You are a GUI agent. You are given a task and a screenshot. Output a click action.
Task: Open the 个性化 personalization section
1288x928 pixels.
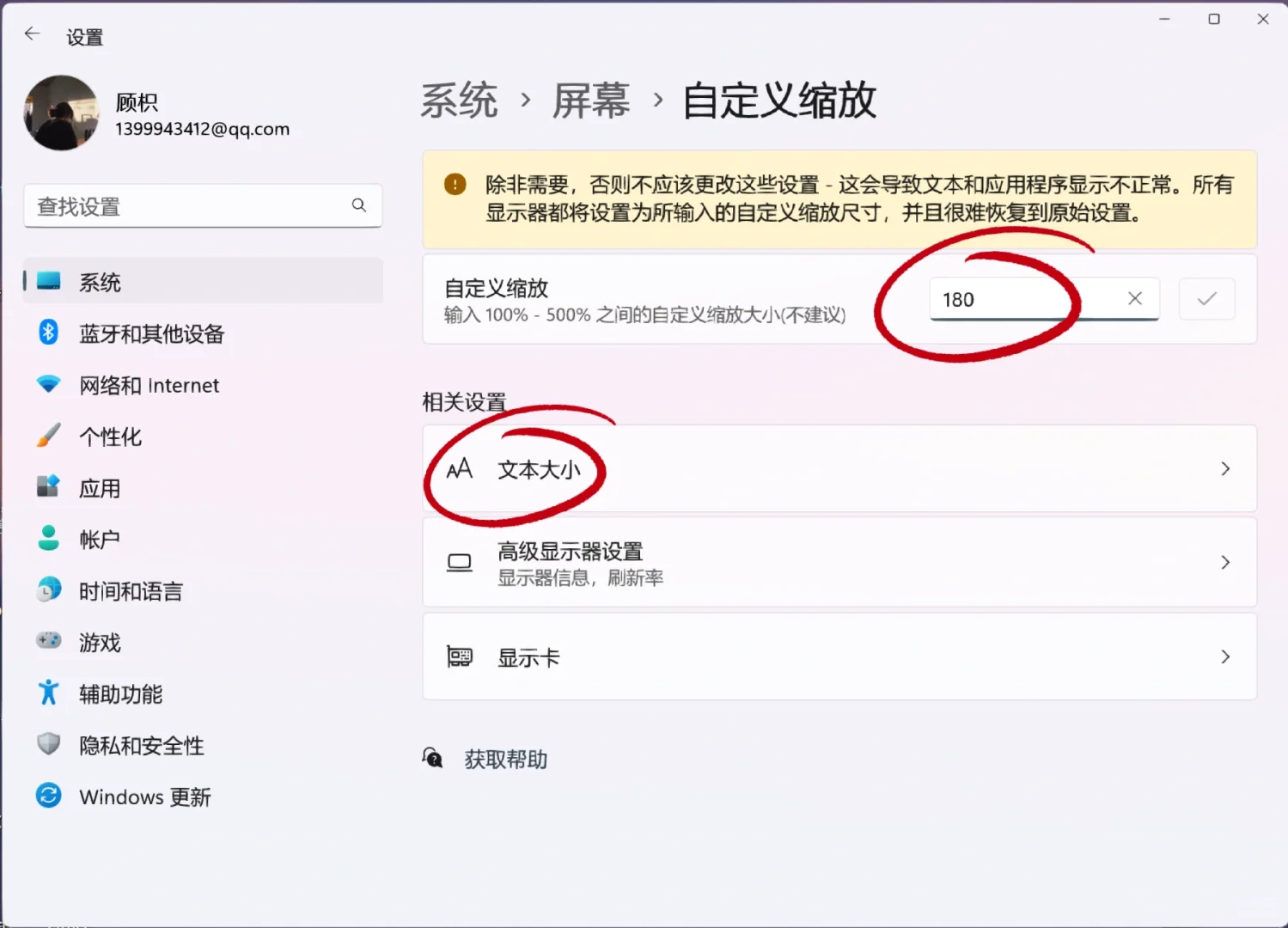pos(110,436)
